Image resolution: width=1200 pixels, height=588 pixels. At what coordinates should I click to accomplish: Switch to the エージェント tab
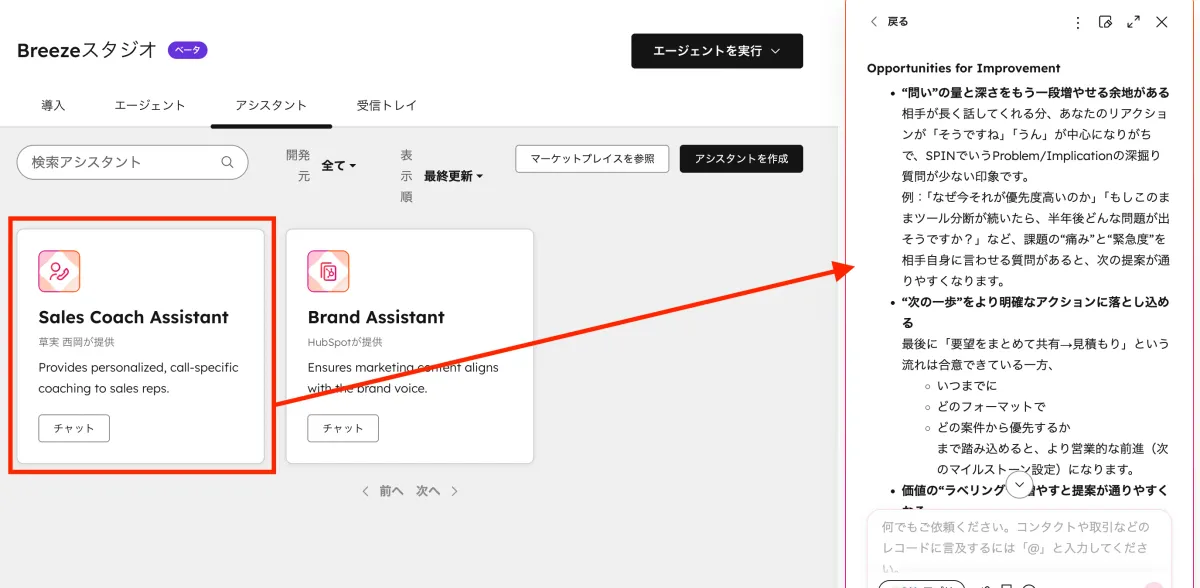tap(150, 104)
